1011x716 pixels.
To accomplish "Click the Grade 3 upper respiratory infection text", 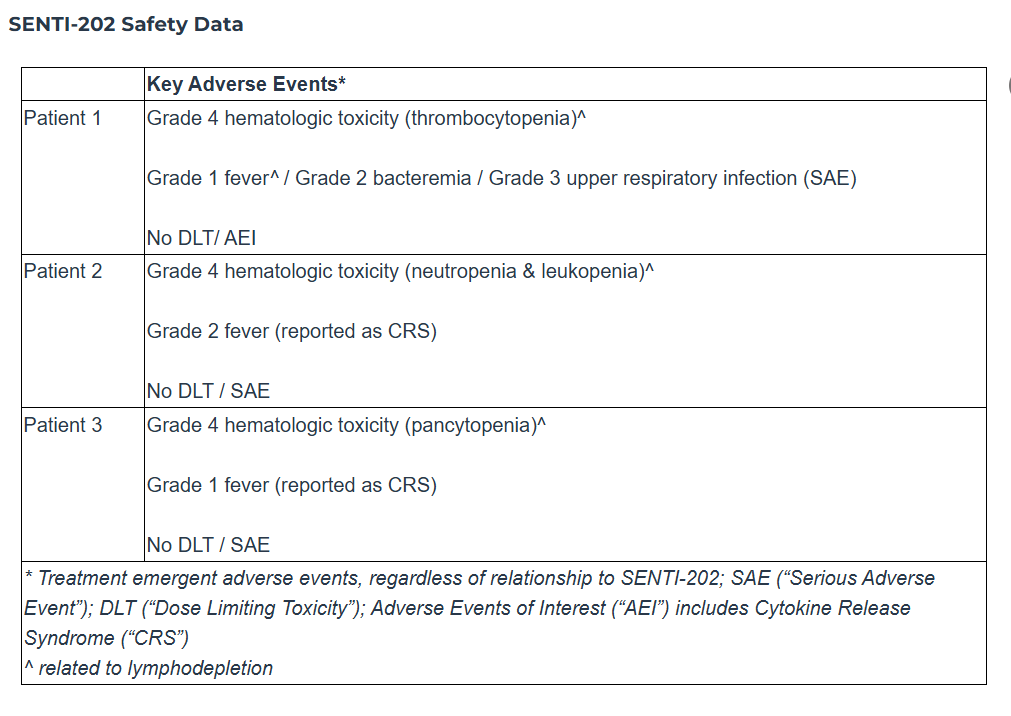I will coord(674,178).
